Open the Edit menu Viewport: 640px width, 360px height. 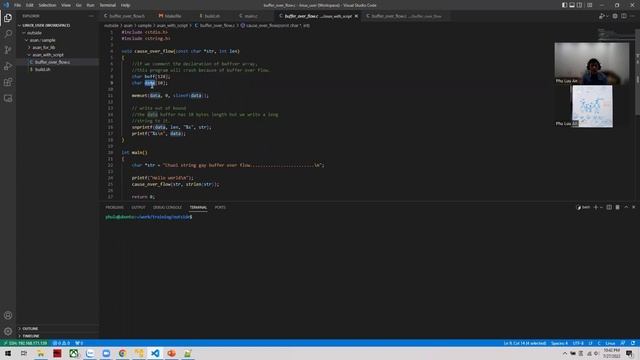[29, 5]
